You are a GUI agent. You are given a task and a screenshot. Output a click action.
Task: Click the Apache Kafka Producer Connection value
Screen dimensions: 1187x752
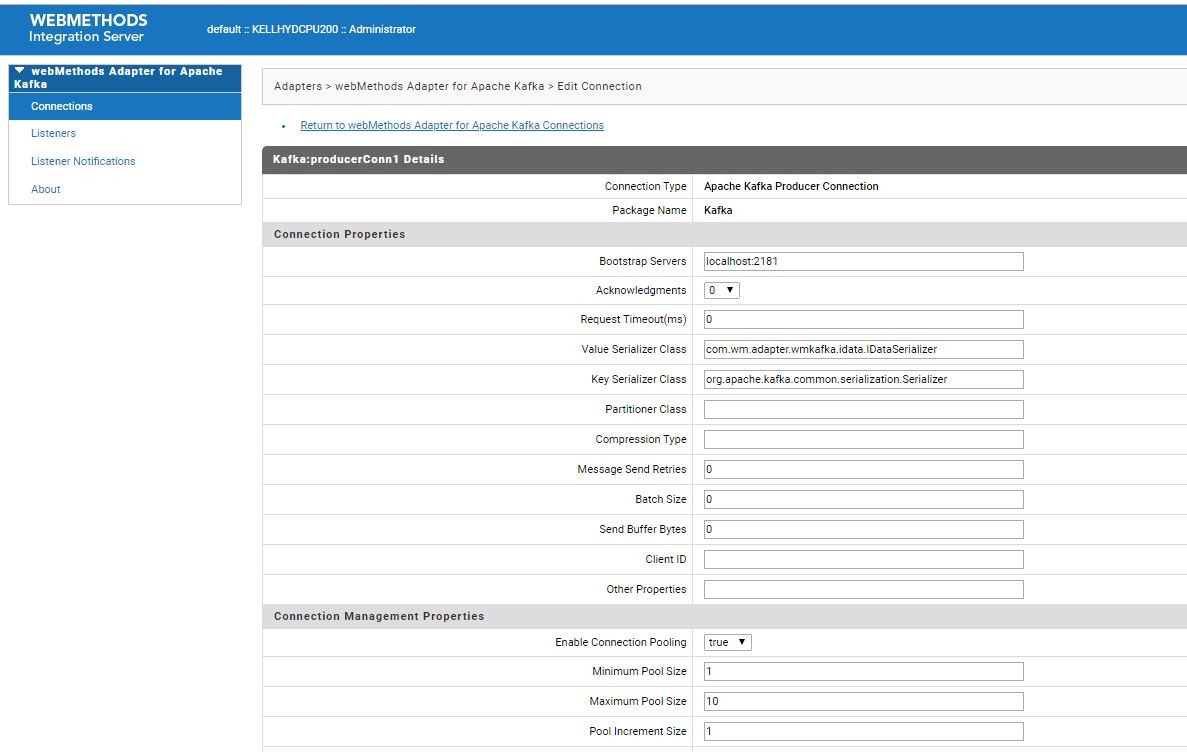[x=791, y=186]
